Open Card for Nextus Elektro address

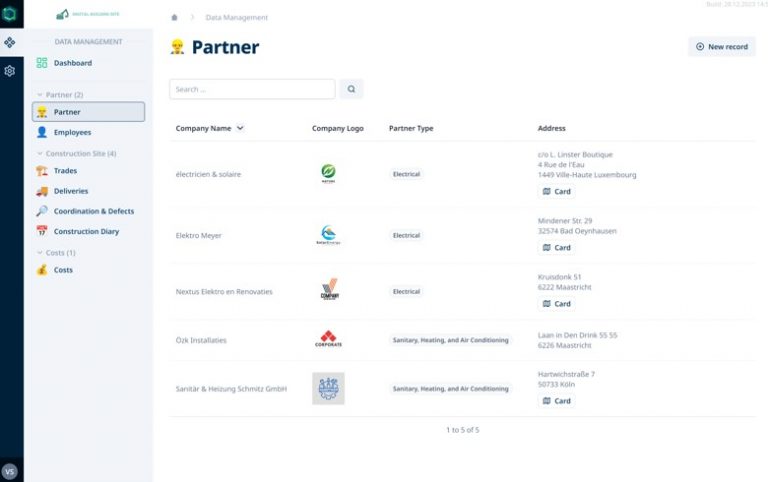click(x=556, y=304)
